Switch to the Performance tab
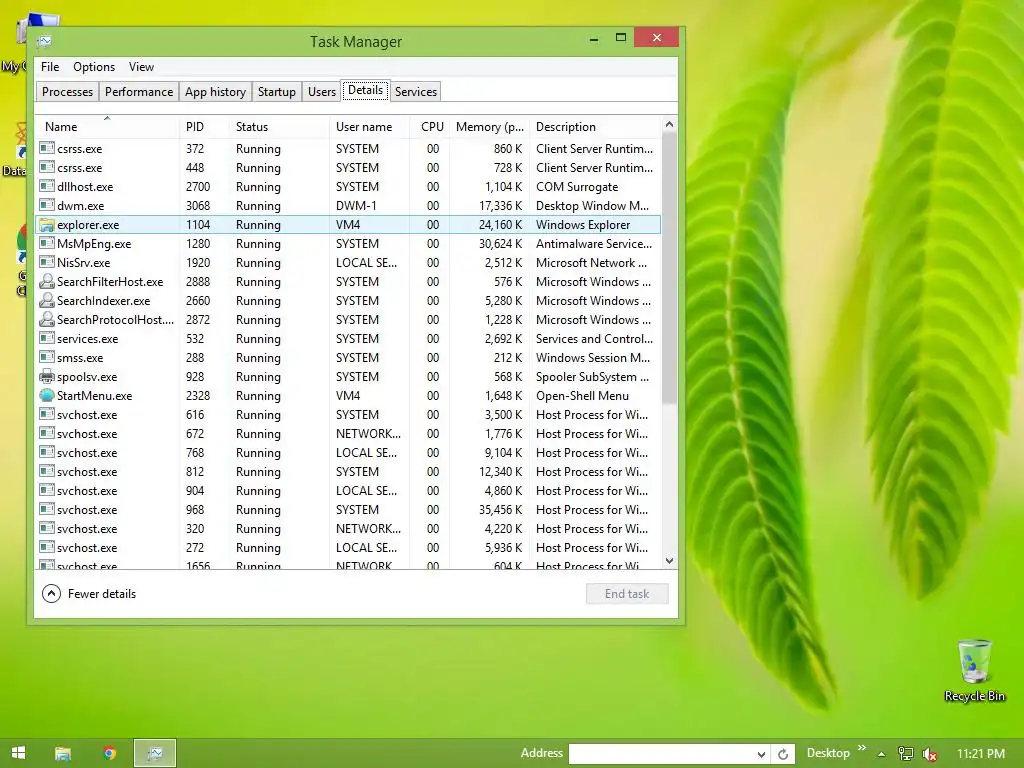This screenshot has width=1024, height=768. [x=138, y=91]
